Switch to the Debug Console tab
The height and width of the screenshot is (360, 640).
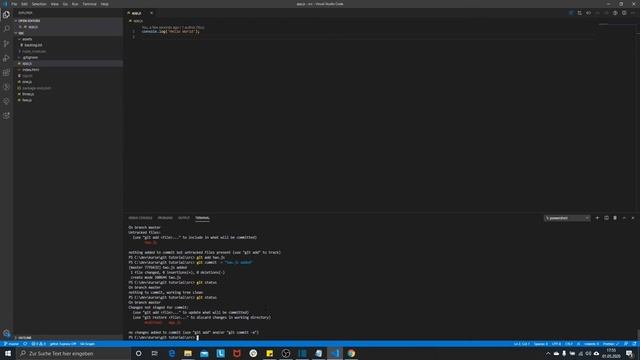pos(140,218)
